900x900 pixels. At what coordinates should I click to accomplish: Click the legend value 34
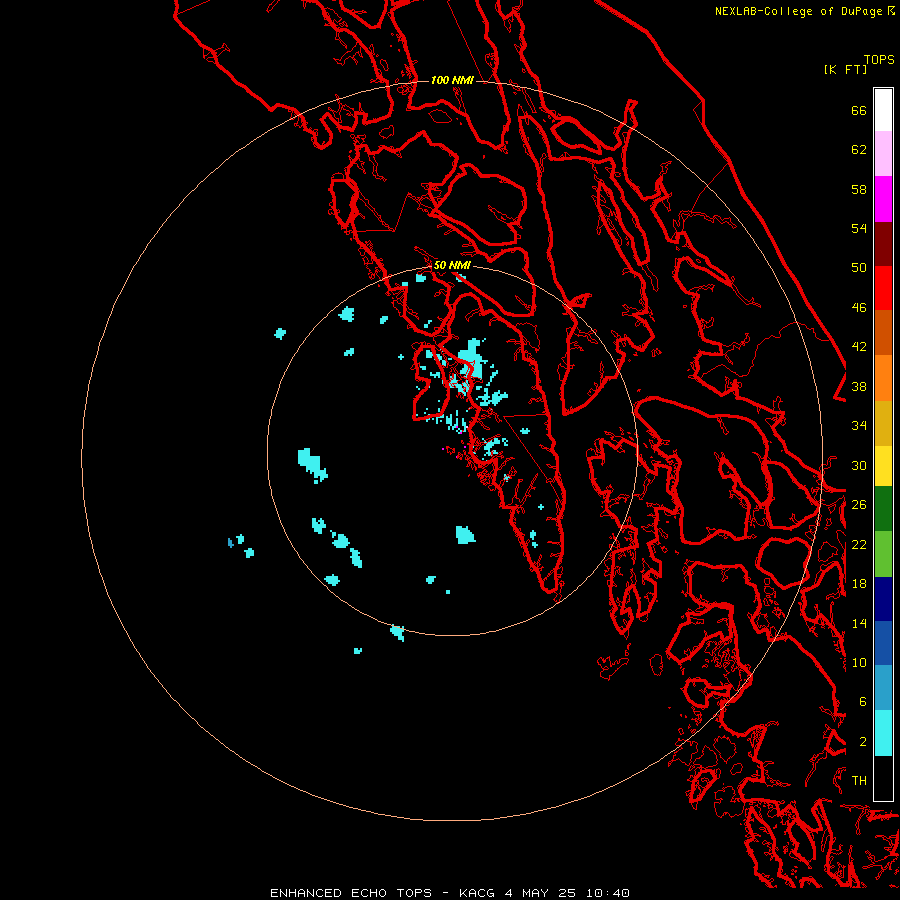coord(859,426)
